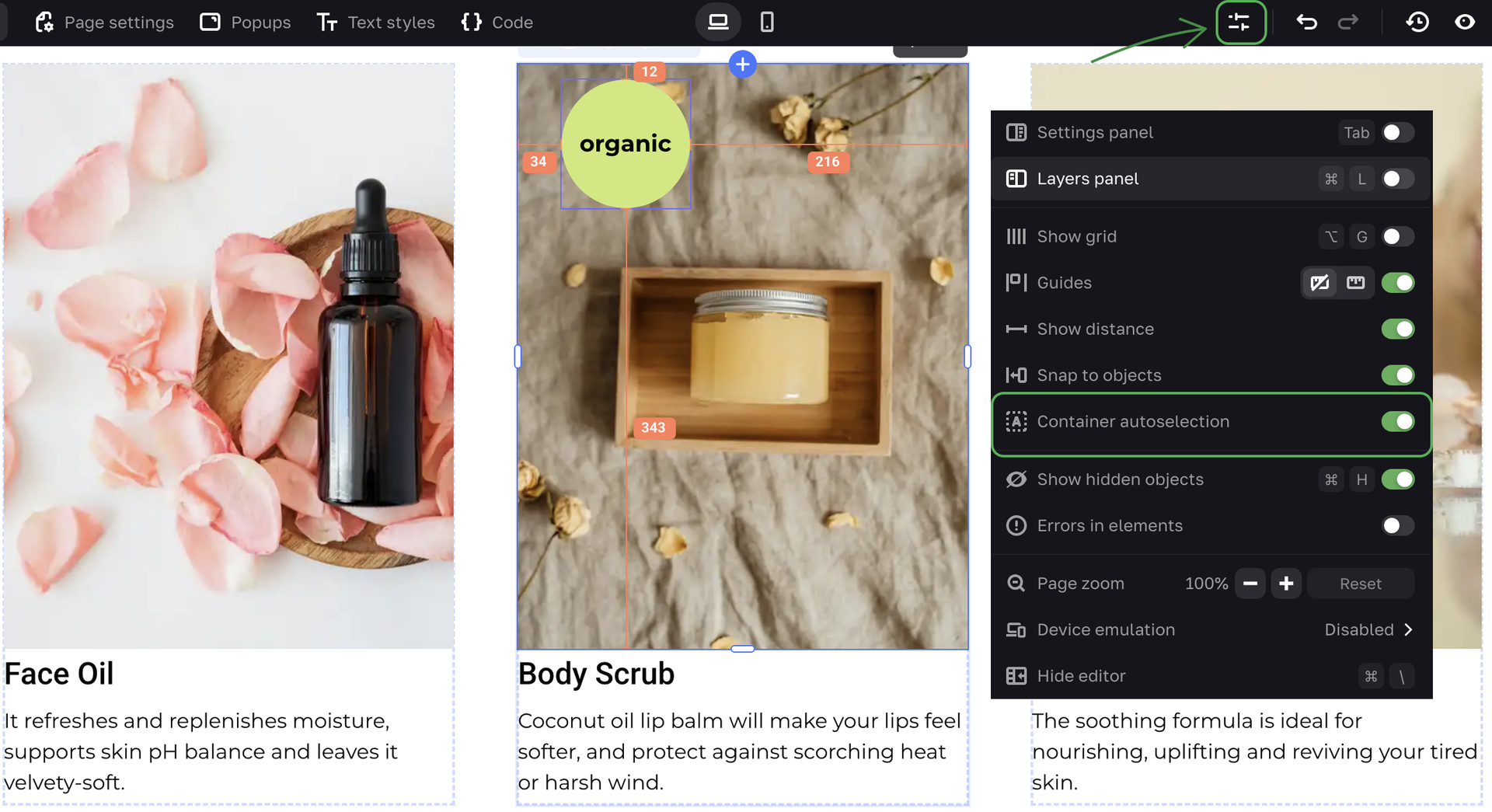
Task: Click the Hide editor menu item
Action: coord(1081,676)
